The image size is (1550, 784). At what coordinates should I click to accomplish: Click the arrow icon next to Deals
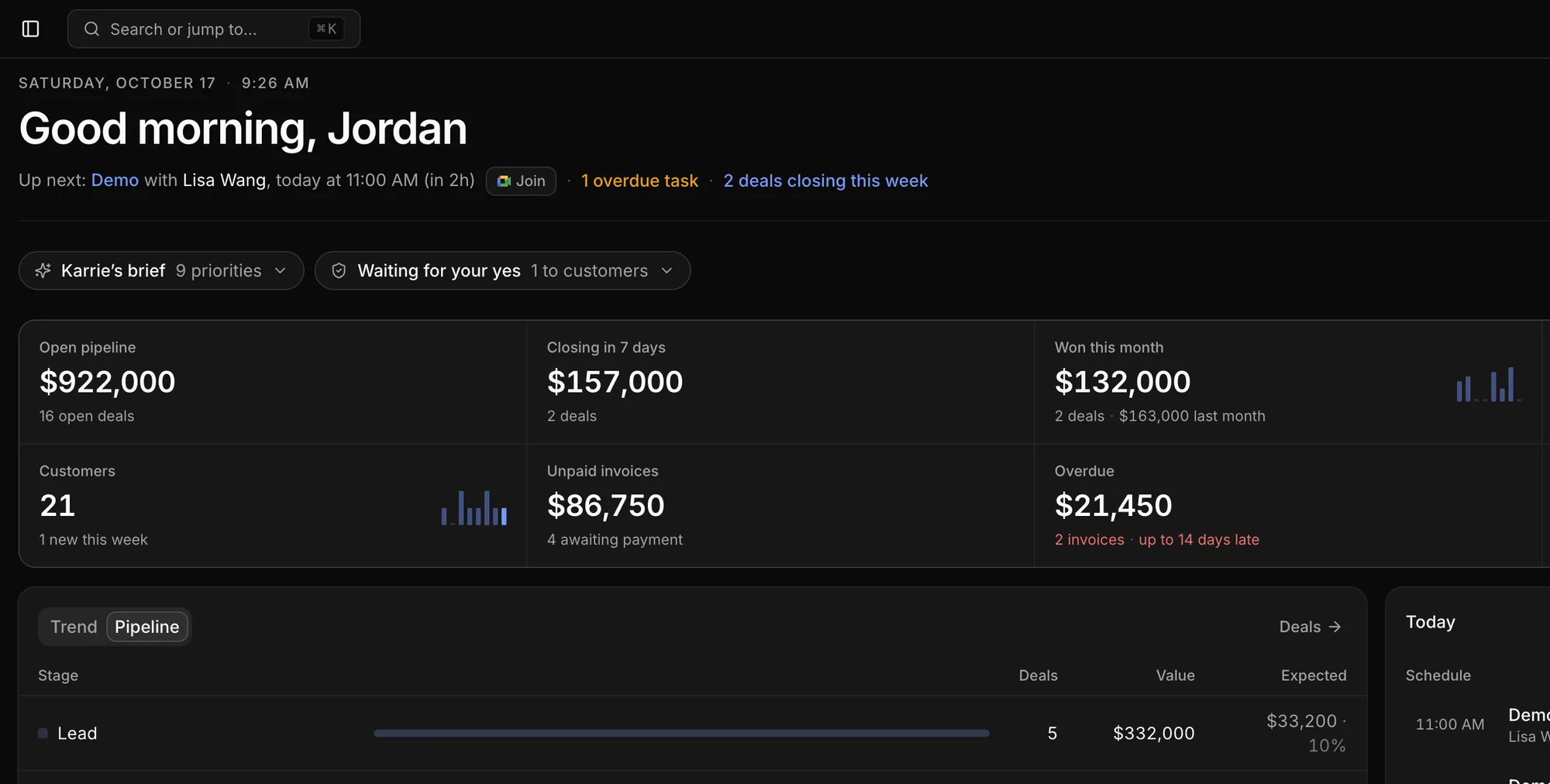1335,627
